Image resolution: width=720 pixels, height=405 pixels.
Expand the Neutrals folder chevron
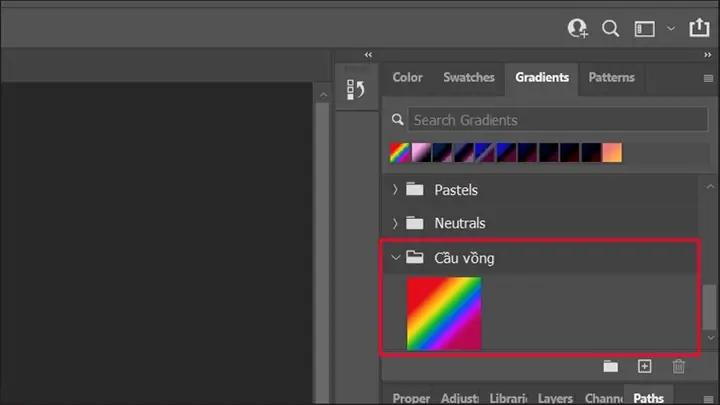pos(395,223)
